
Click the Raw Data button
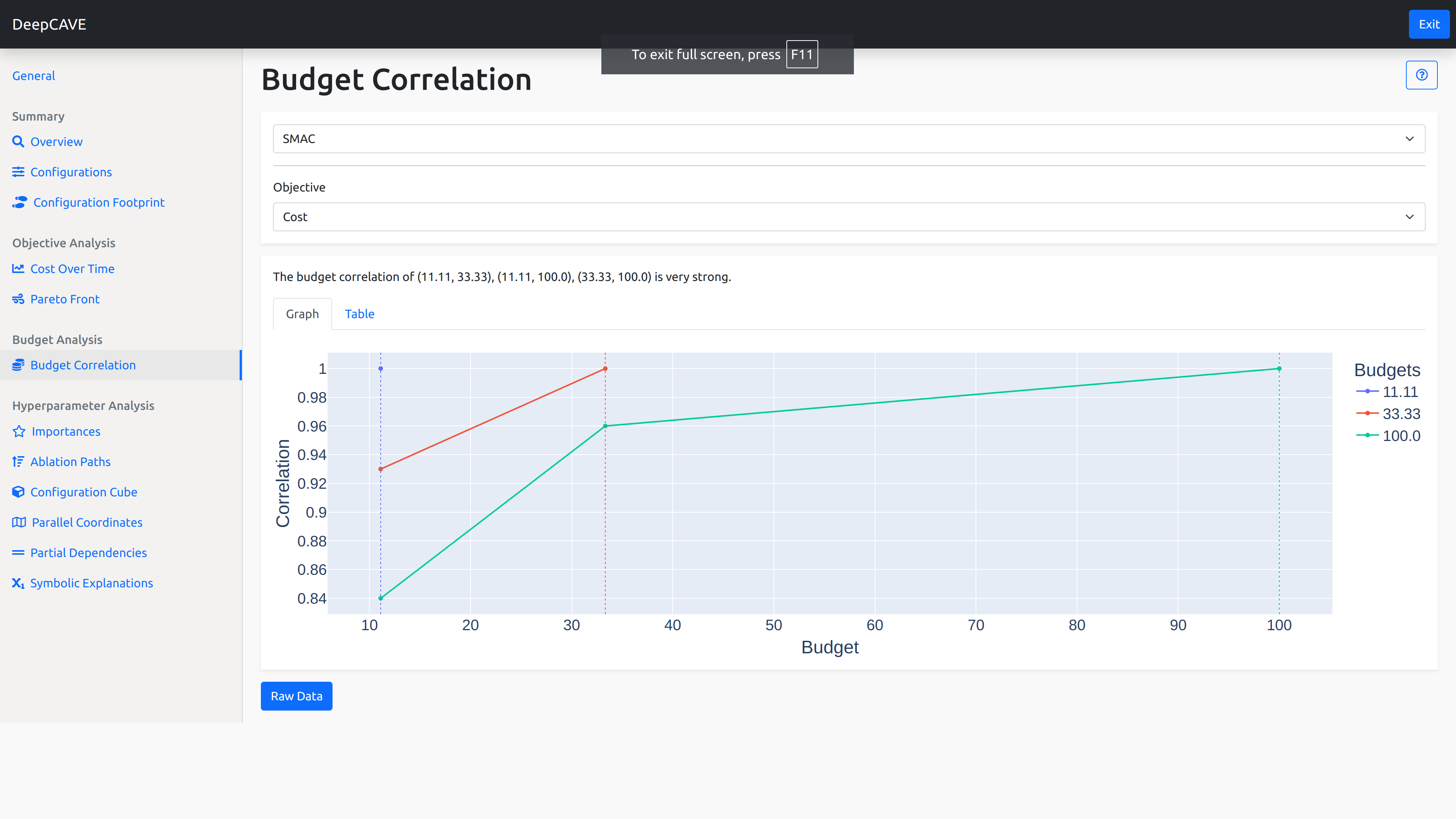click(296, 697)
